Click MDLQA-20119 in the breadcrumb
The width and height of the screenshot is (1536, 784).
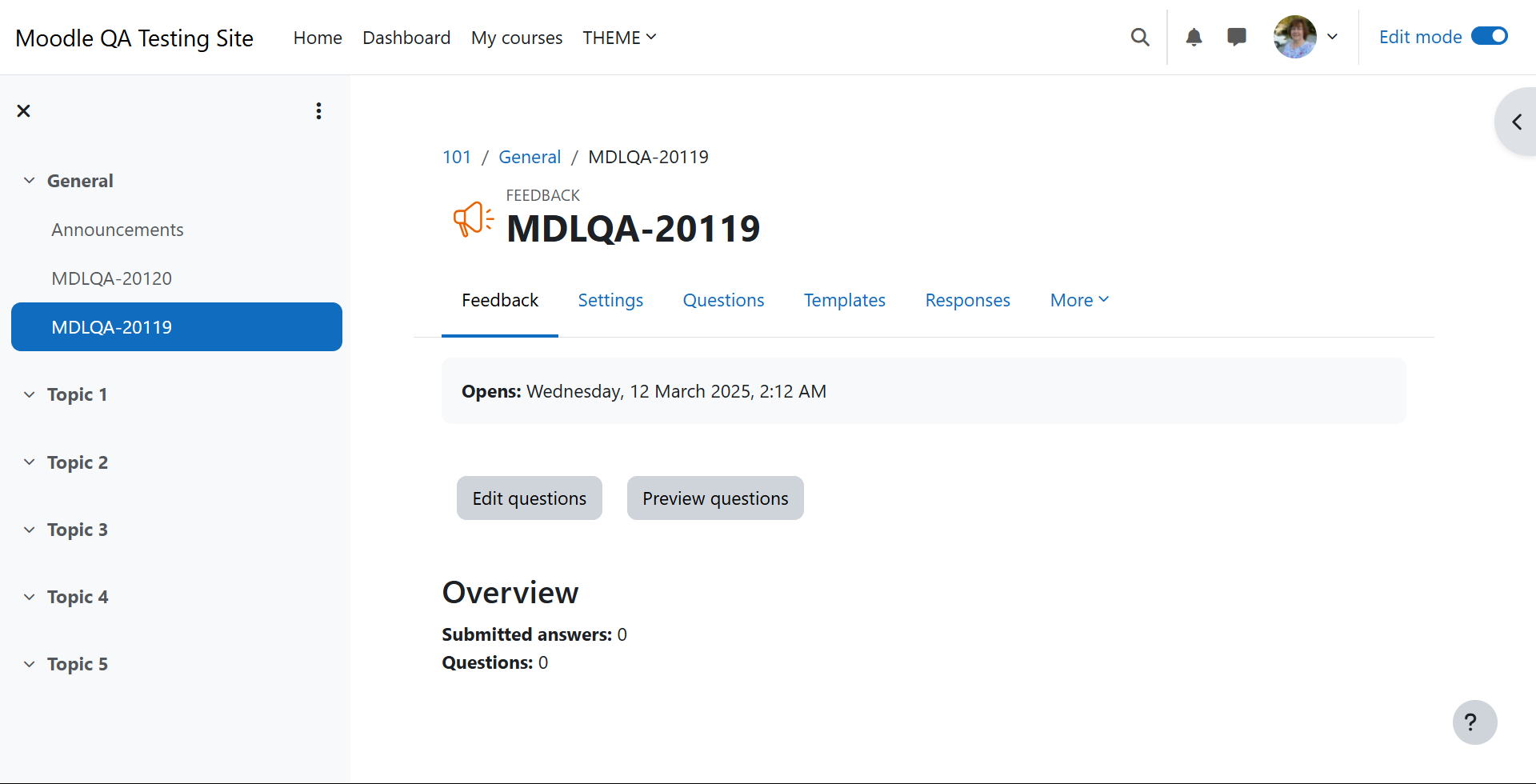pyautogui.click(x=648, y=157)
